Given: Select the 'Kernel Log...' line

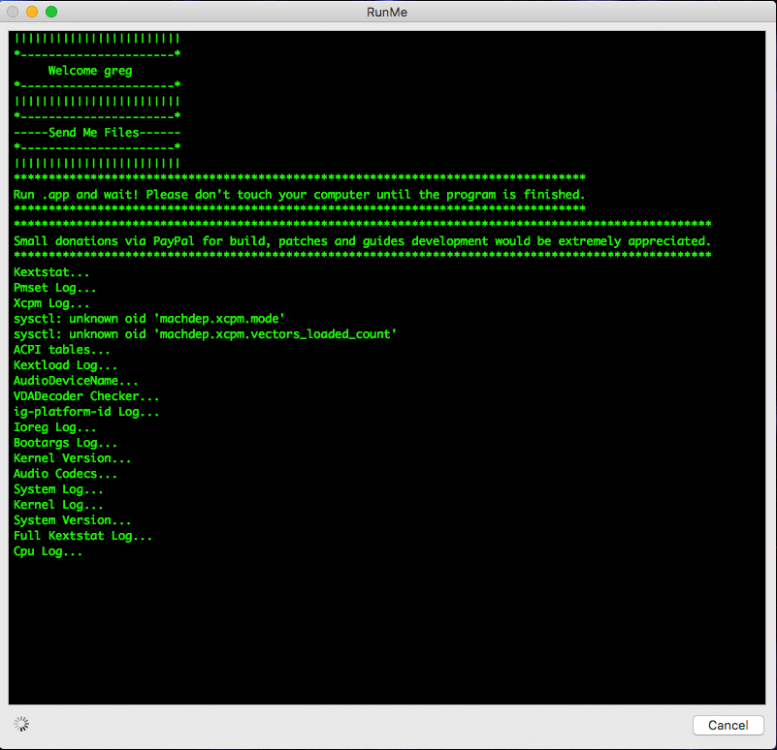Looking at the screenshot, I should pyautogui.click(x=58, y=505).
